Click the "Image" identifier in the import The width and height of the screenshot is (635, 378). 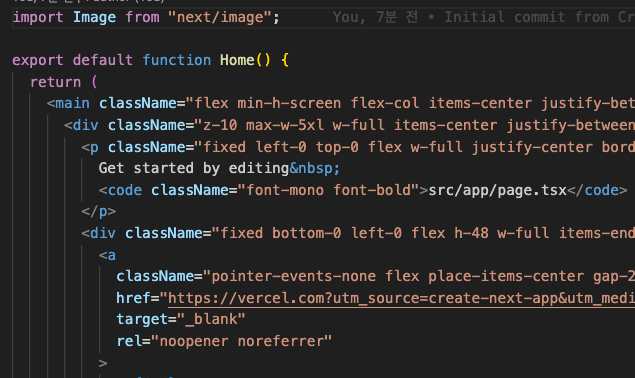(94, 17)
